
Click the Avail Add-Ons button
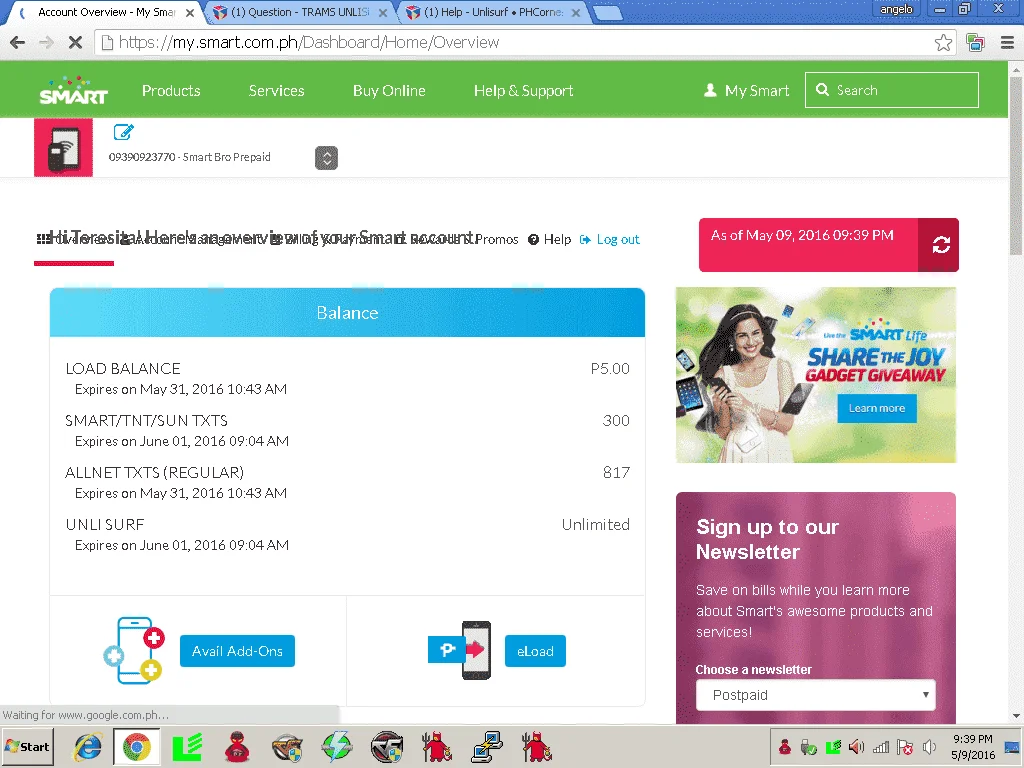coord(237,651)
